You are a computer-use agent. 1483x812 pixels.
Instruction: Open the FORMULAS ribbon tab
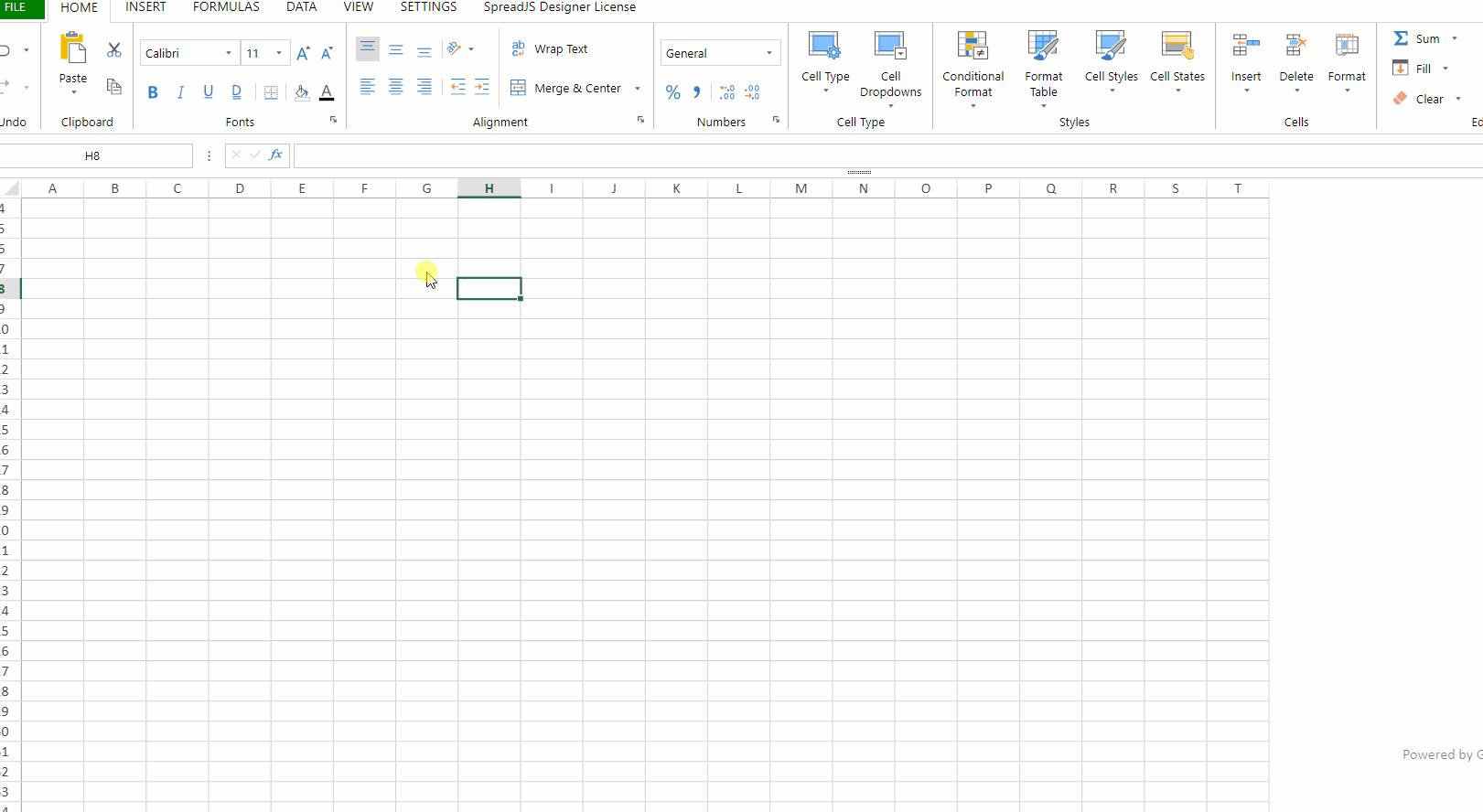pos(226,7)
